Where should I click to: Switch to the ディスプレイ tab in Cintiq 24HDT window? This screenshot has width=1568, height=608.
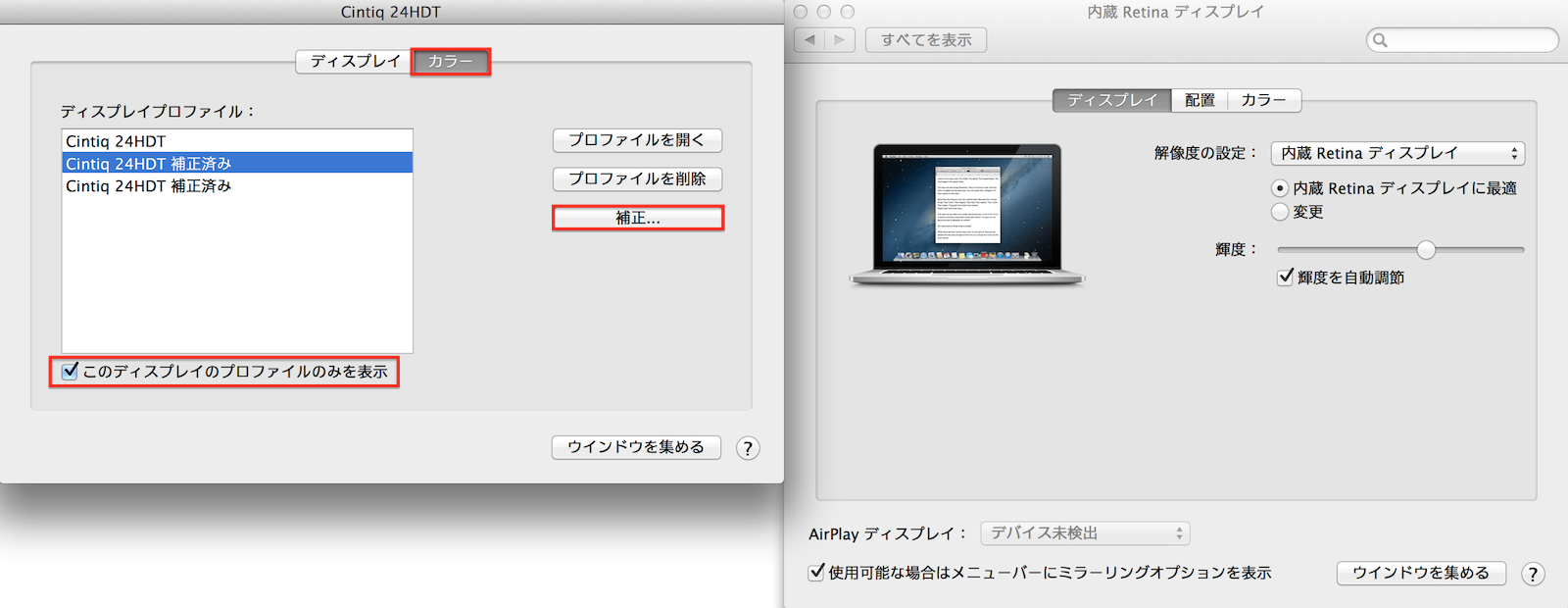point(355,61)
